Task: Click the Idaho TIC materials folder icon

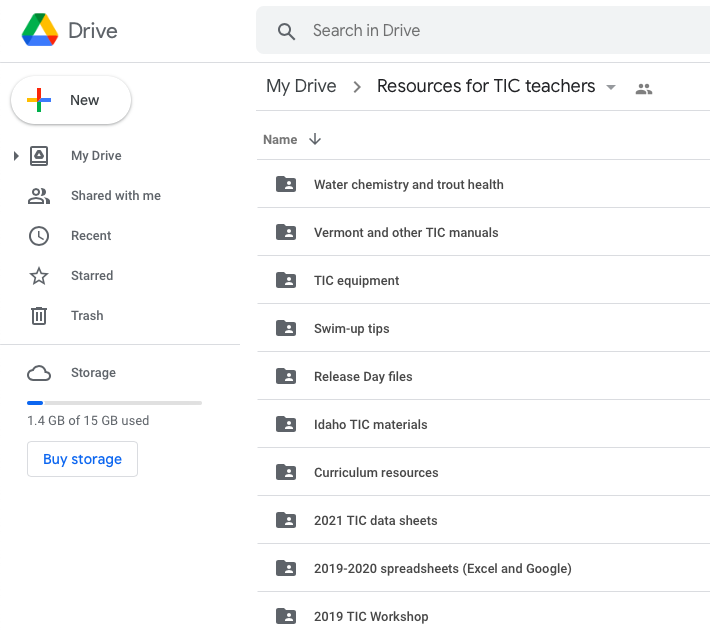Action: click(286, 424)
